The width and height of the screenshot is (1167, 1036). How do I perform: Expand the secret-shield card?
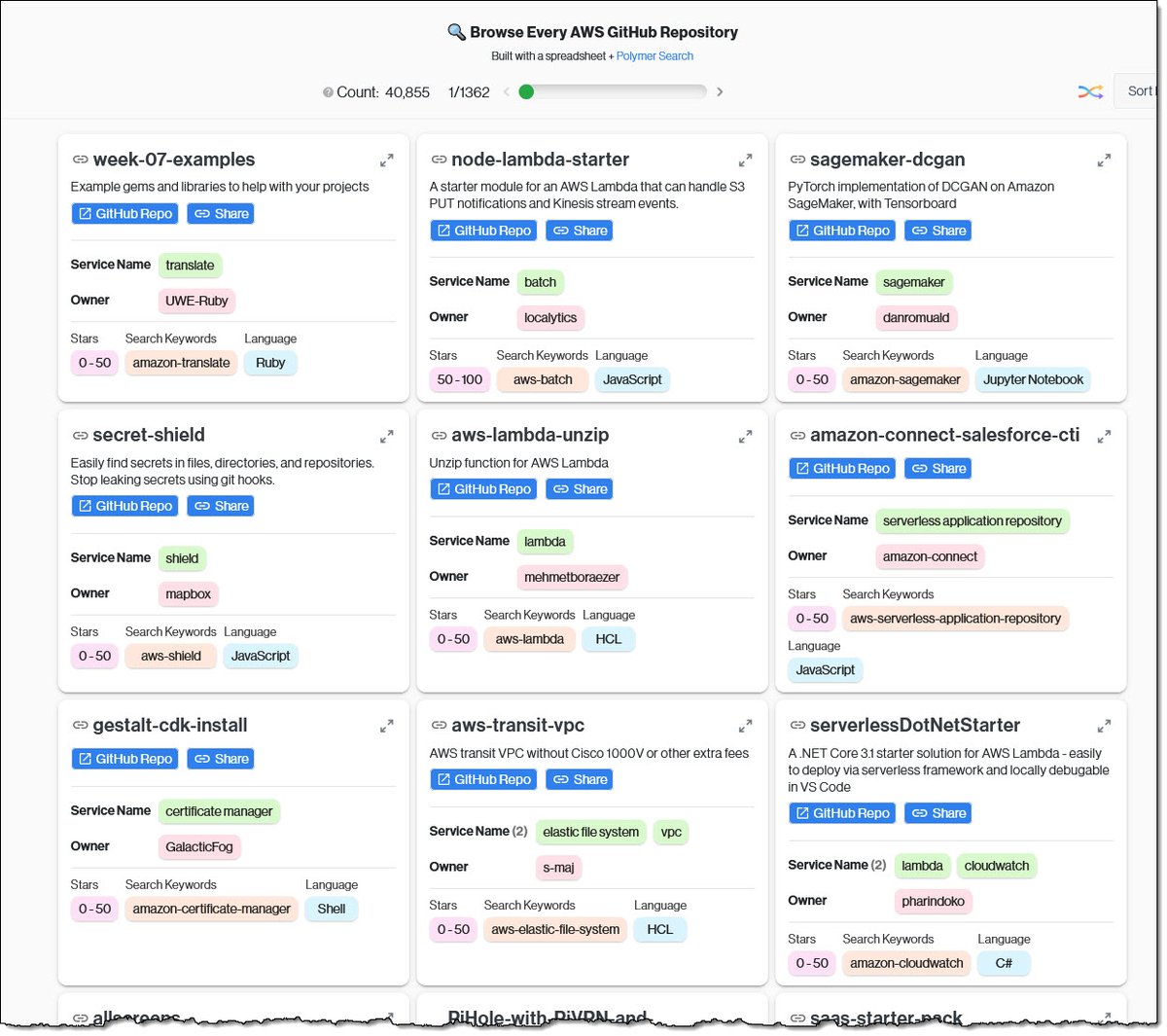[386, 437]
